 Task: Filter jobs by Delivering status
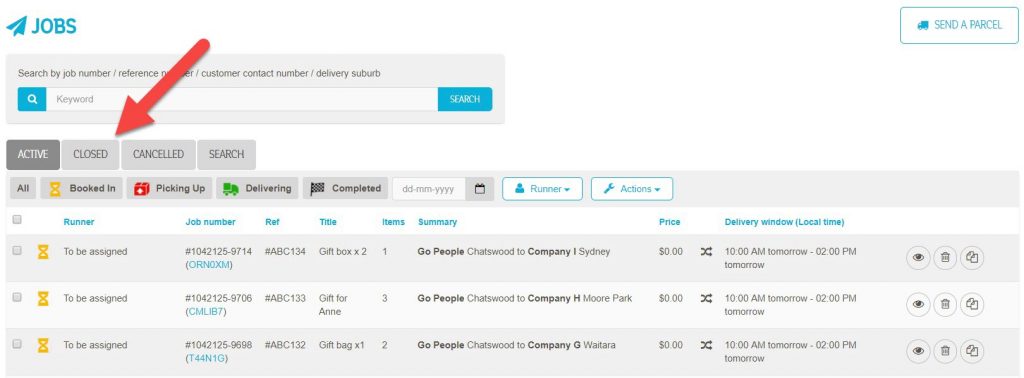pos(257,189)
